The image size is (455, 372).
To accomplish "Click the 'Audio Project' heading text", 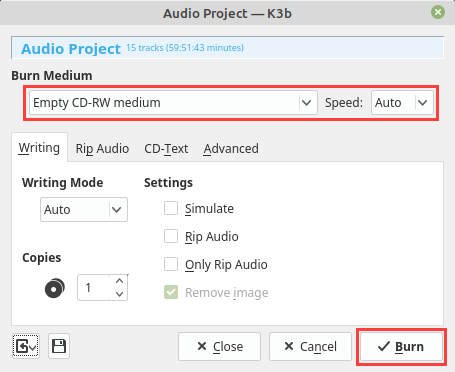I will [71, 49].
